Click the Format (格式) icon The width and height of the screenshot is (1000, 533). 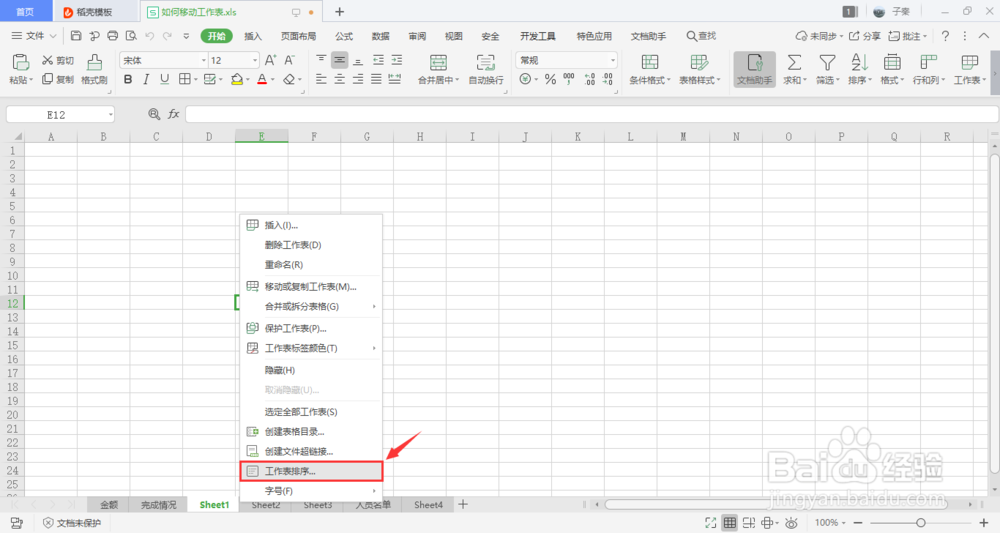tap(892, 62)
